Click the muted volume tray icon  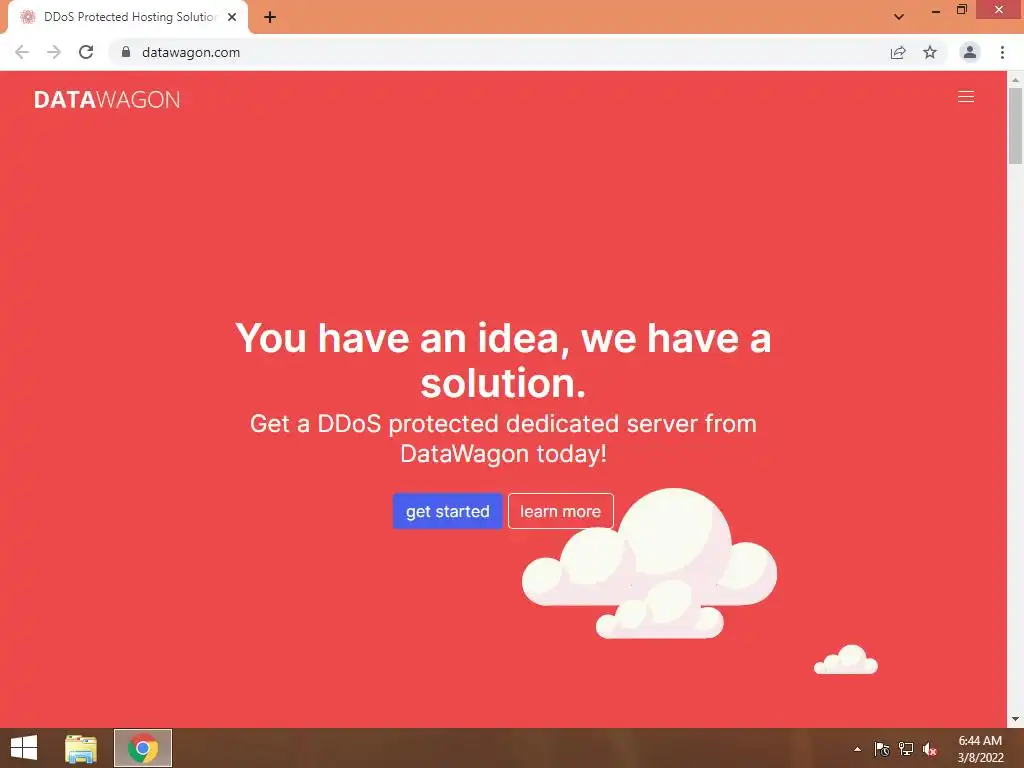tap(930, 749)
